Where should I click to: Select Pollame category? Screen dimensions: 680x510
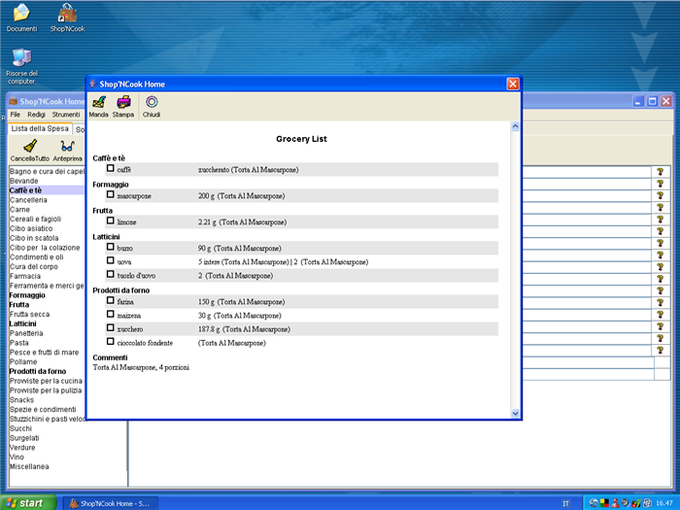23,362
